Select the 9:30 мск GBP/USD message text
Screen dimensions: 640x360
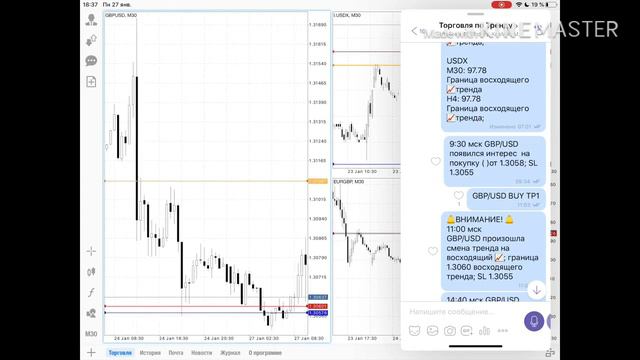click(493, 158)
